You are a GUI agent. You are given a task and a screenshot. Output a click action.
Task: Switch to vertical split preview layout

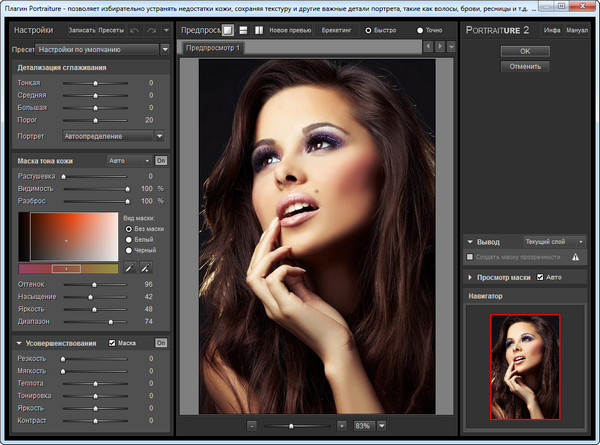[258, 30]
